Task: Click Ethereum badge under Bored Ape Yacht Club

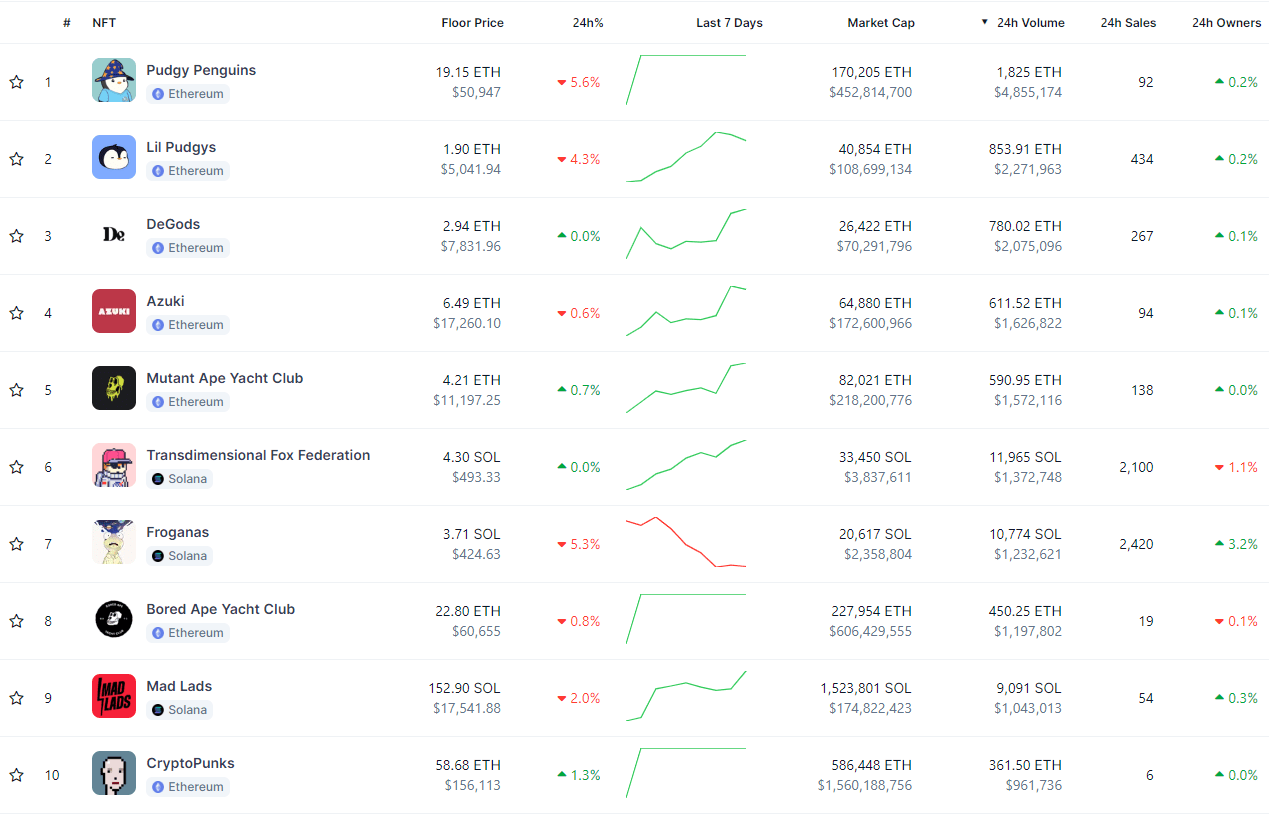Action: [188, 633]
